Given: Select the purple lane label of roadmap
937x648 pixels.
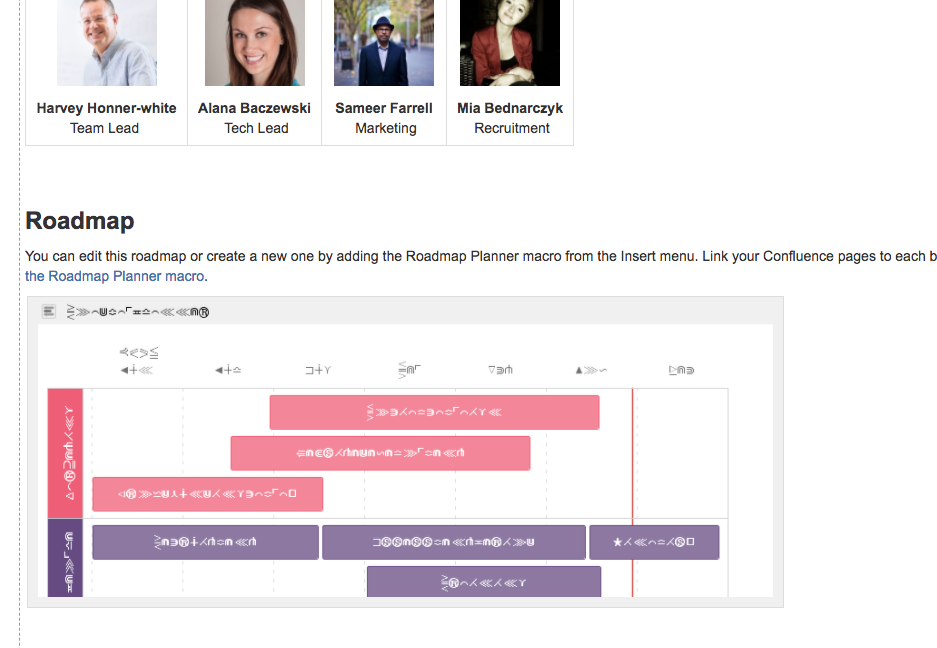Looking at the screenshot, I should 65,558.
